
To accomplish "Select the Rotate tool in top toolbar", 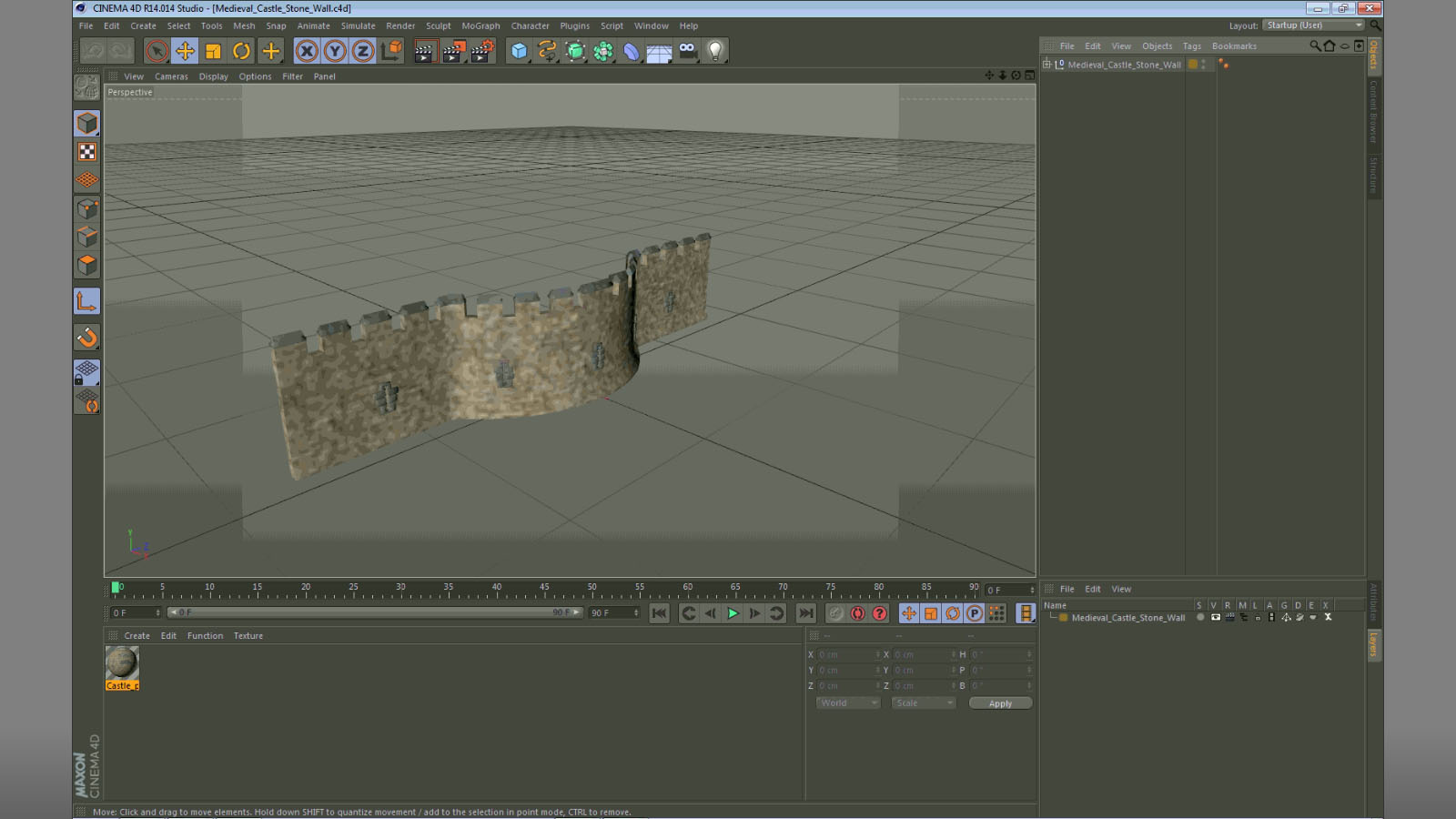I will (x=241, y=51).
